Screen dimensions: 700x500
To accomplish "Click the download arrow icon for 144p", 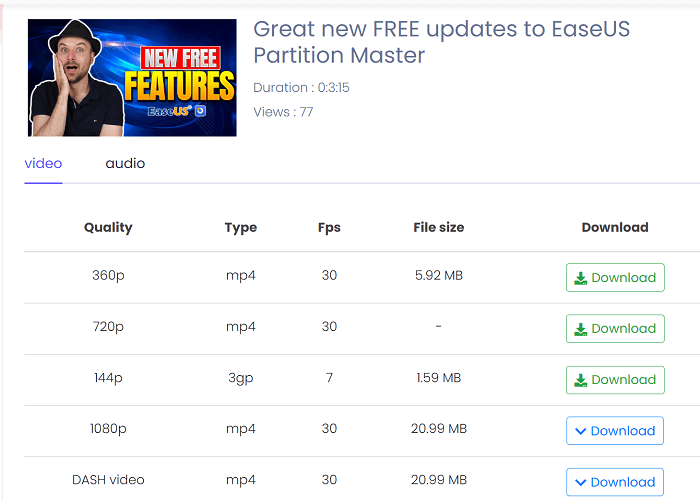I will 581,380.
